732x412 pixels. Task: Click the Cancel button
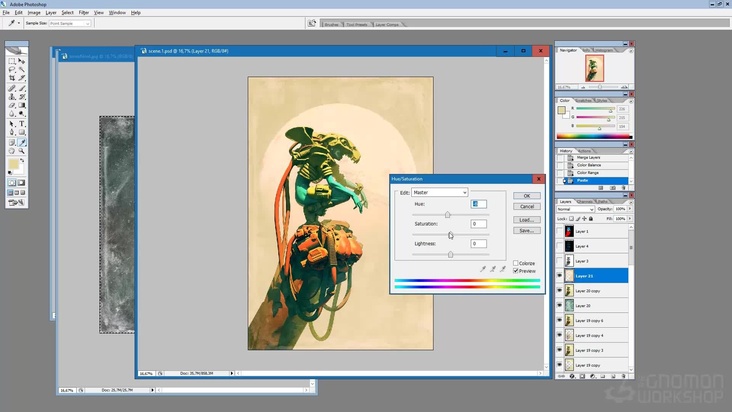coord(527,207)
